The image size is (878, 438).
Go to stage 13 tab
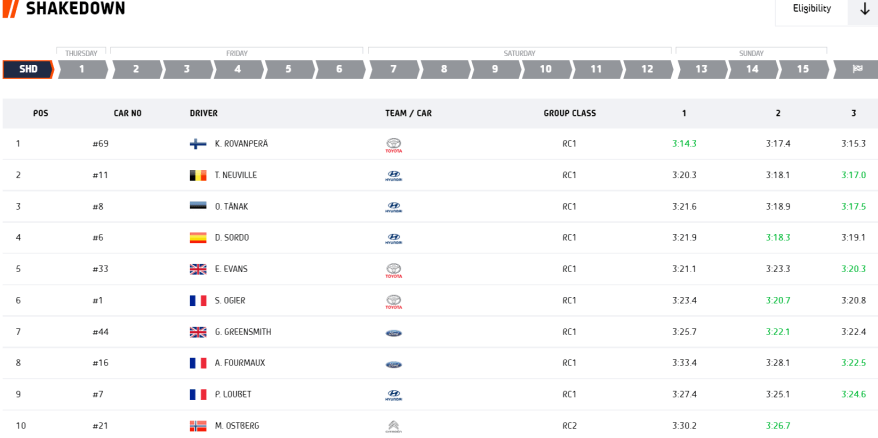[x=701, y=70]
